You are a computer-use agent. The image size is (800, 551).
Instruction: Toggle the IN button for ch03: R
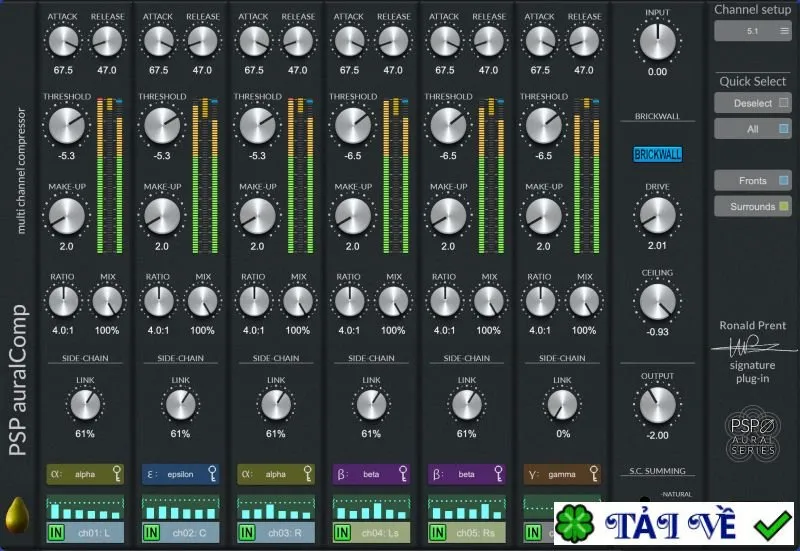[x=247, y=533]
